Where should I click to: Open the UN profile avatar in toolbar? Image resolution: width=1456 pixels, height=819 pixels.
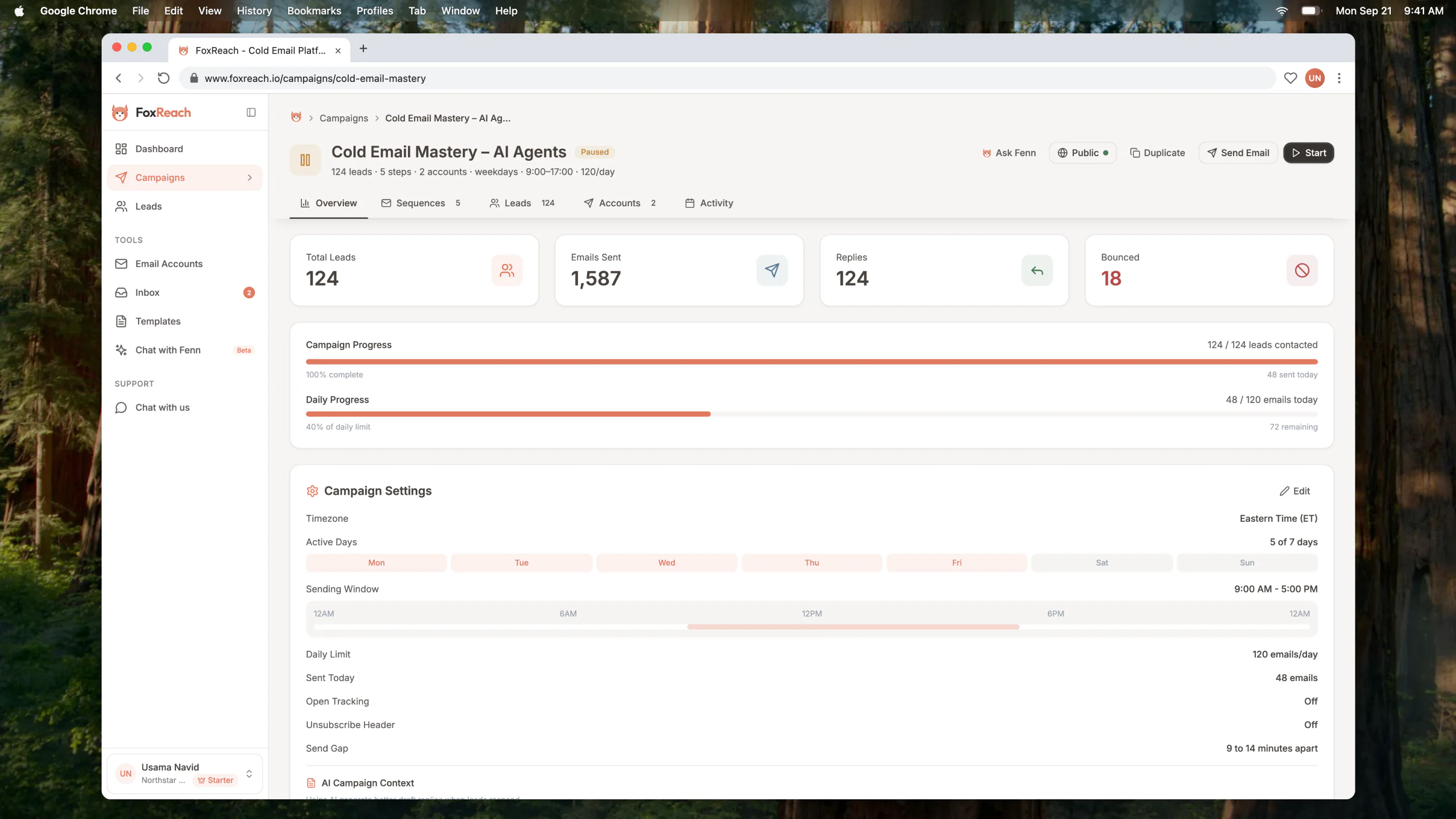point(1314,78)
